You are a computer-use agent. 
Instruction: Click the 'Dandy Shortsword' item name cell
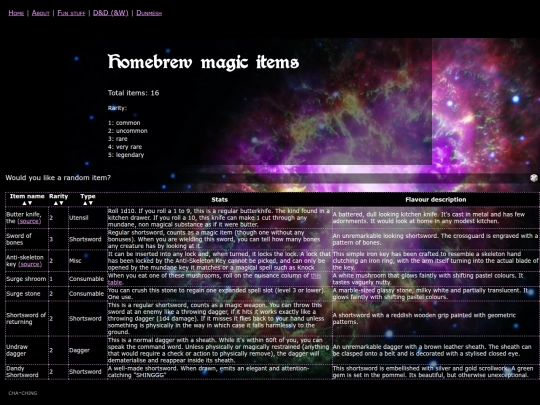pyautogui.click(x=27, y=372)
